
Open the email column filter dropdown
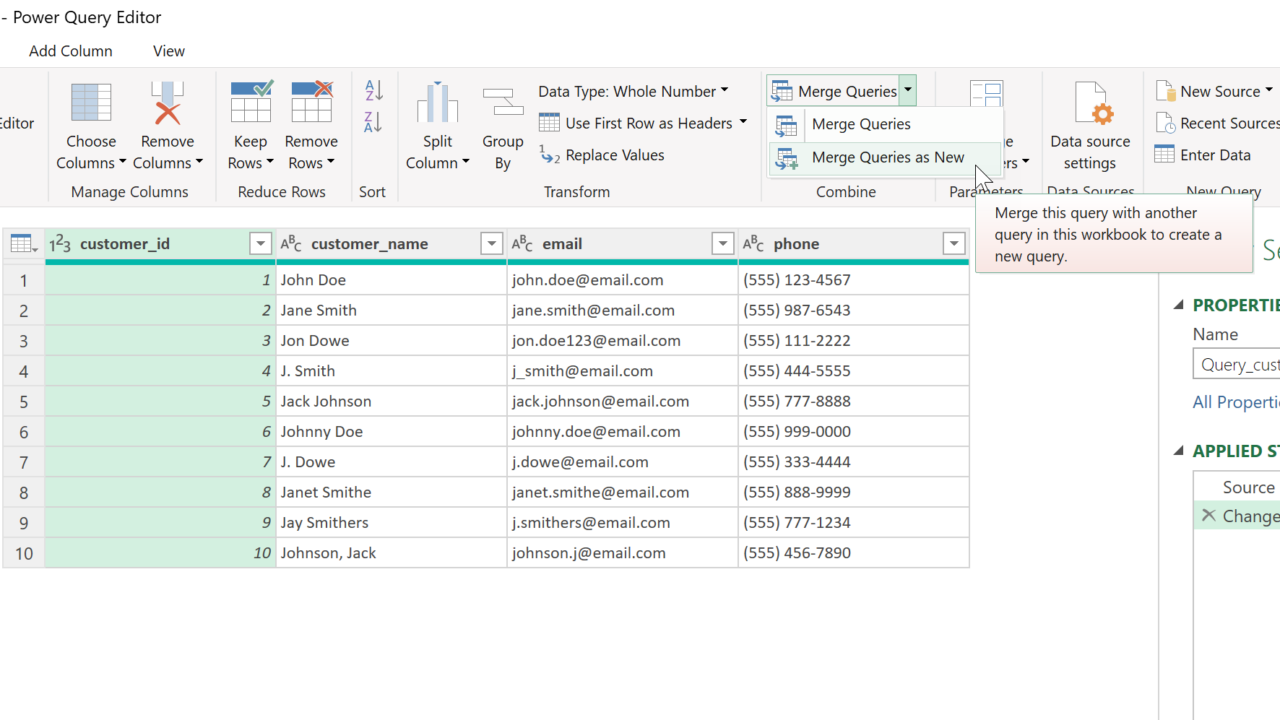[x=722, y=244]
